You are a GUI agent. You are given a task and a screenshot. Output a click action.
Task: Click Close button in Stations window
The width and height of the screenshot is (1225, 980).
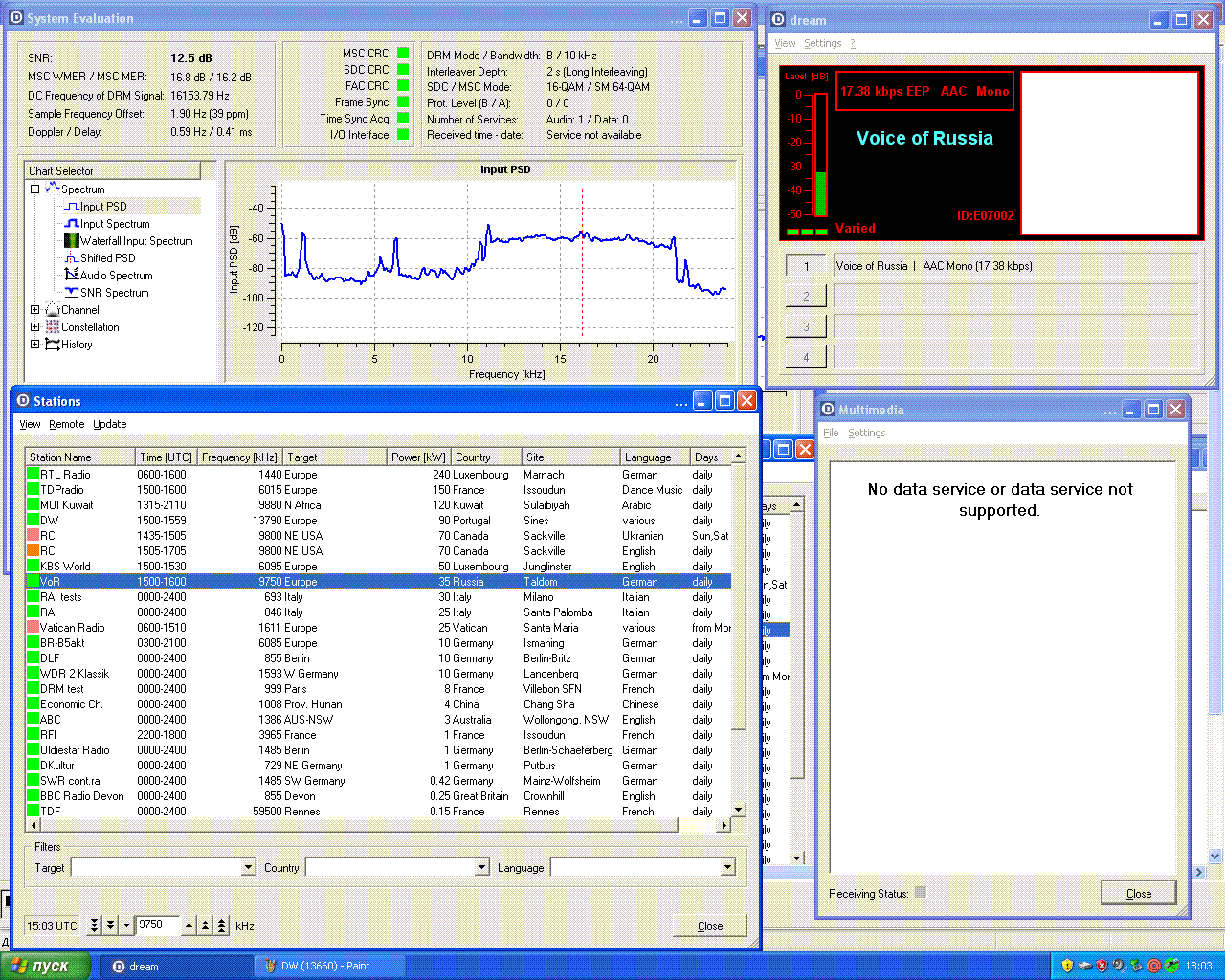[710, 925]
